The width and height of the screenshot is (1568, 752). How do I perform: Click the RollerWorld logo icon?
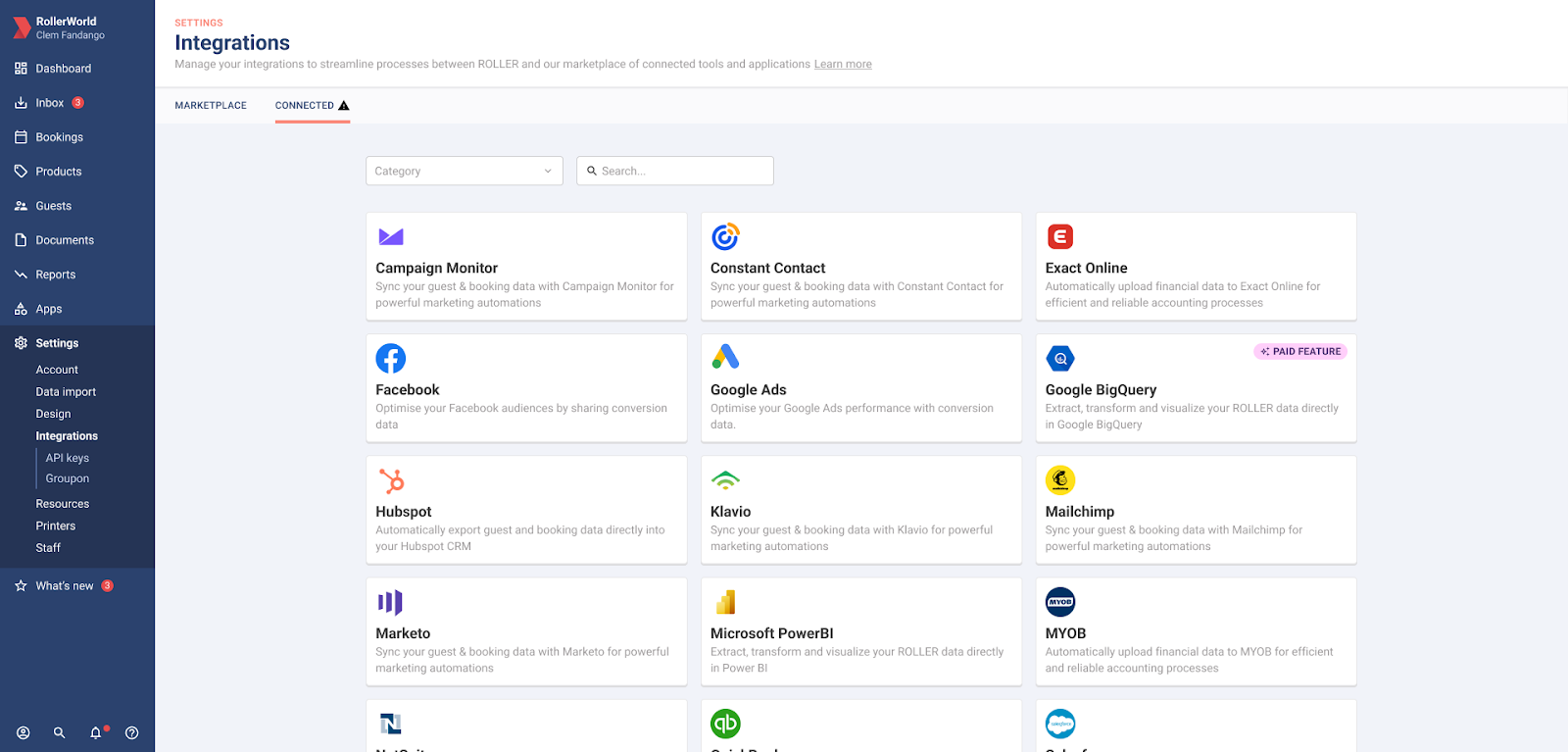click(x=22, y=27)
